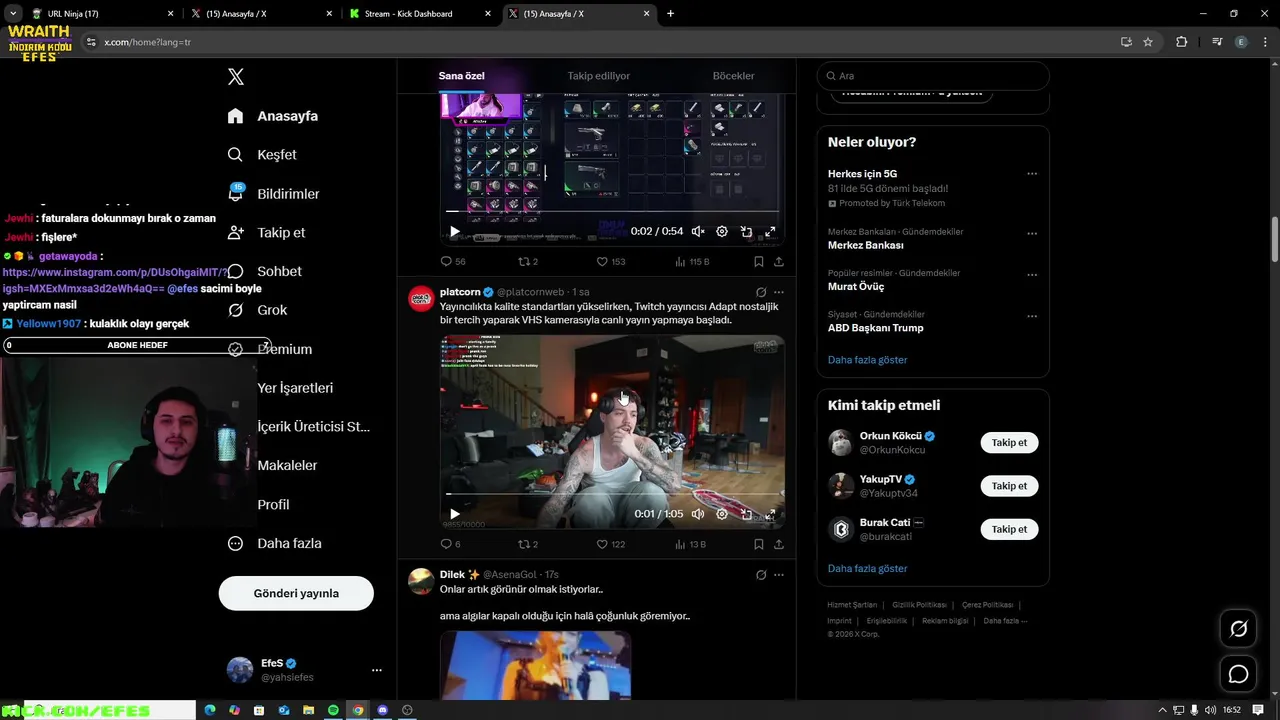1280x720 pixels.
Task: Open EfeS account menu three dots
Action: point(376,670)
